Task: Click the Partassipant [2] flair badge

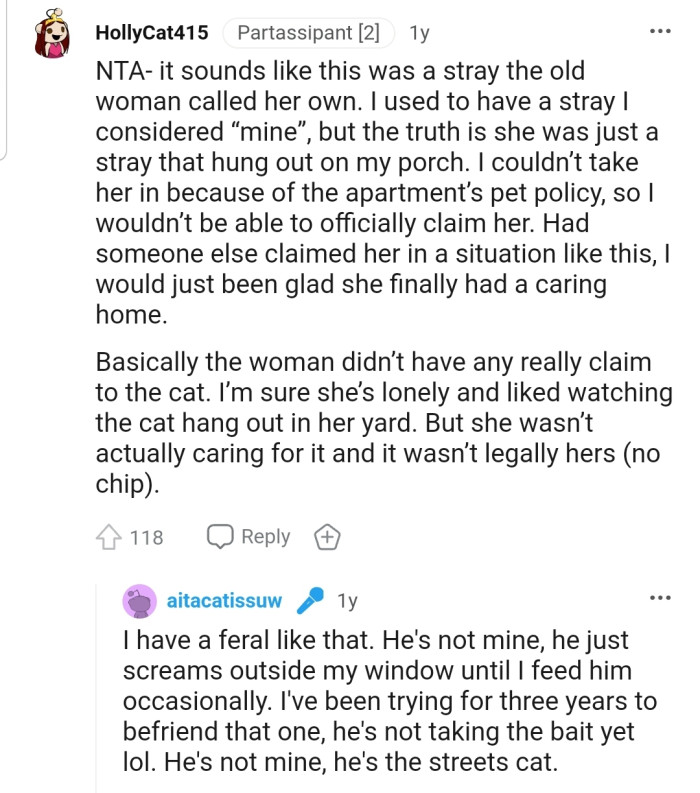Action: (308, 33)
